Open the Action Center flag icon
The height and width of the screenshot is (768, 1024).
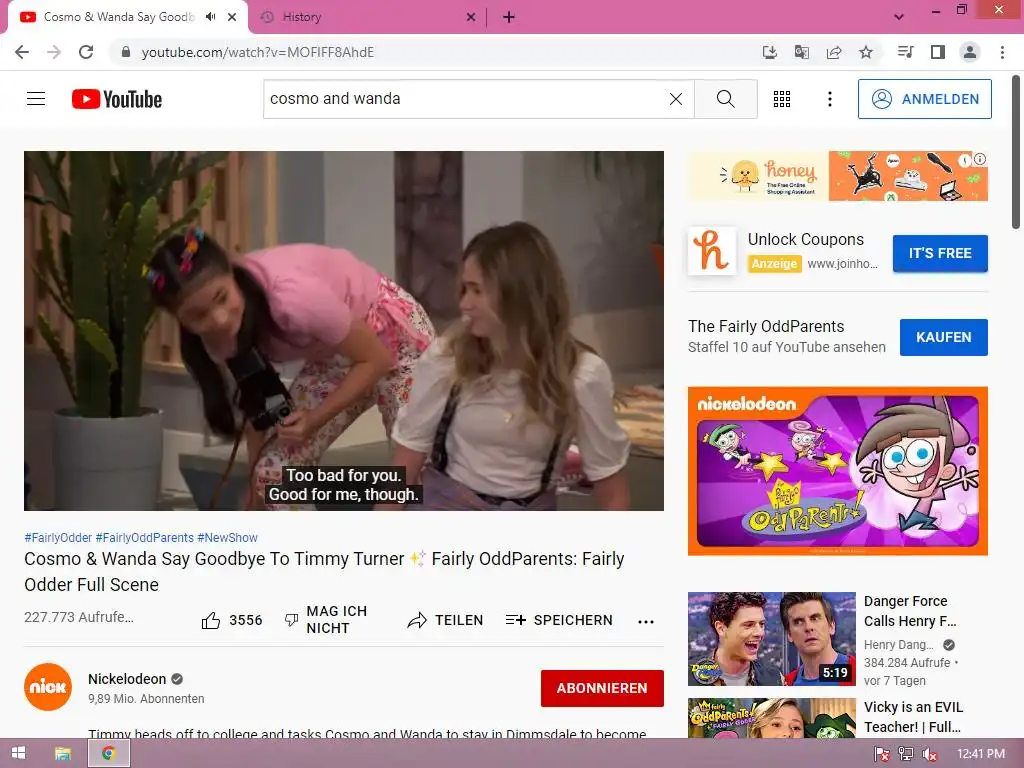[x=882, y=754]
